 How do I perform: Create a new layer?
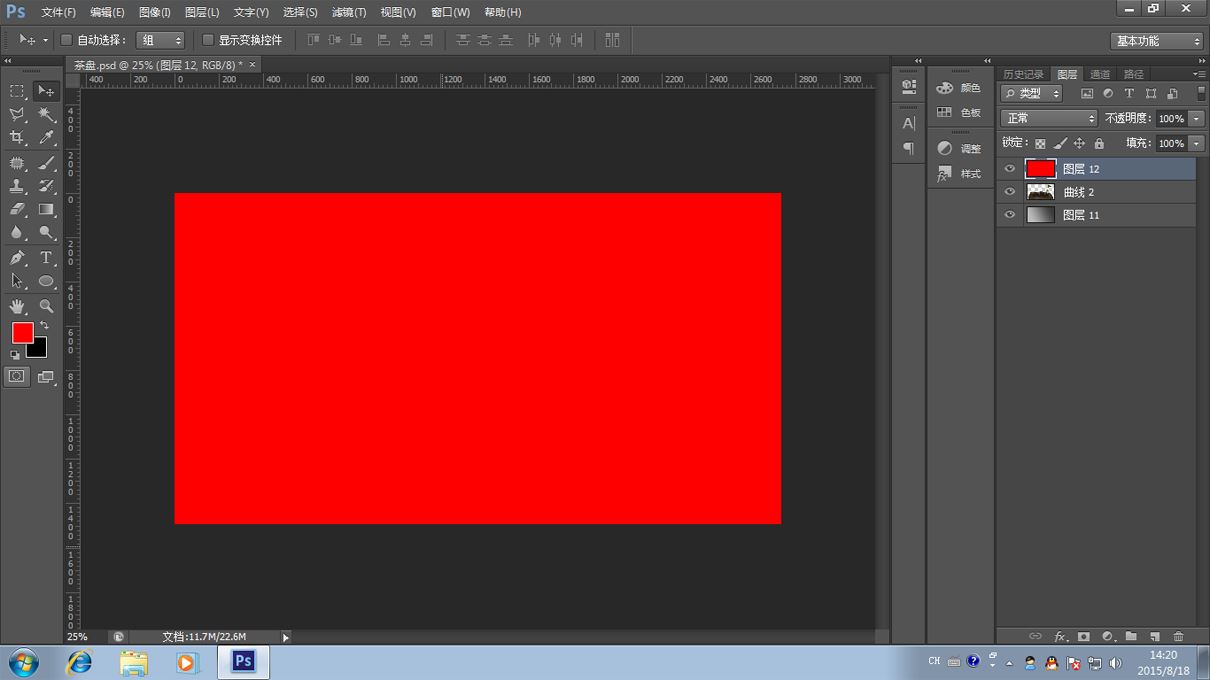[x=1155, y=637]
